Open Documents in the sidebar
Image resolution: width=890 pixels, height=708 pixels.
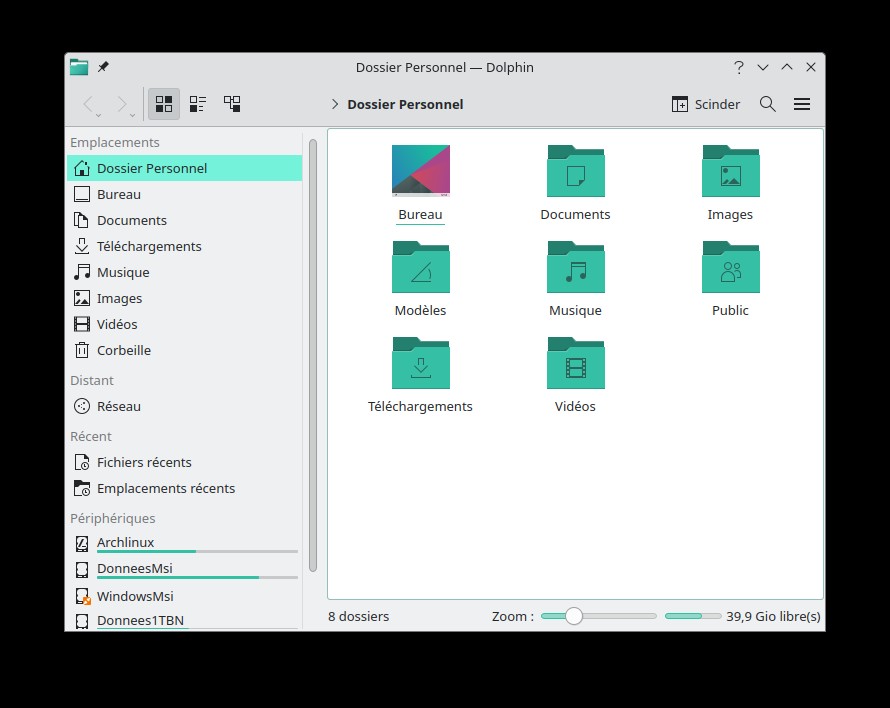click(184, 220)
